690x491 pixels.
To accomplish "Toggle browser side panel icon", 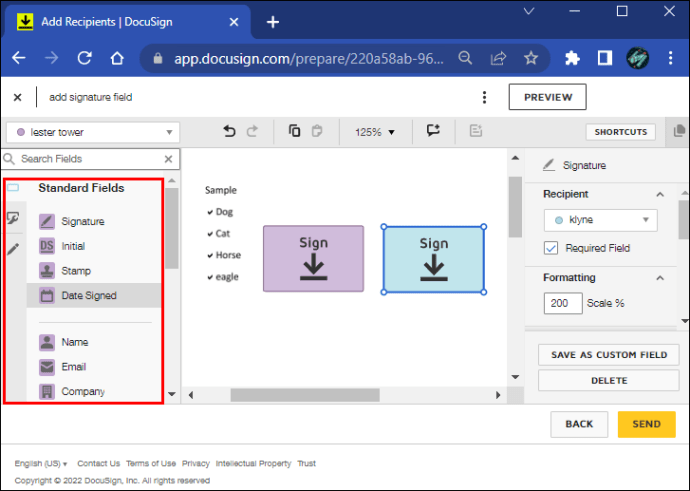I will (605, 58).
